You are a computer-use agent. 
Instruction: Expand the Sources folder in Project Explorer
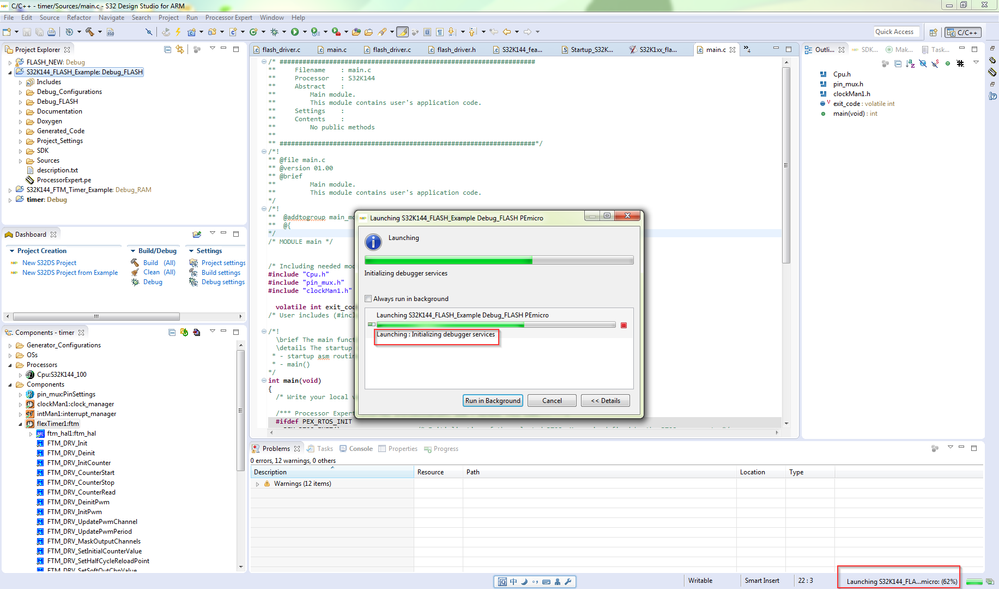[x=20, y=161]
